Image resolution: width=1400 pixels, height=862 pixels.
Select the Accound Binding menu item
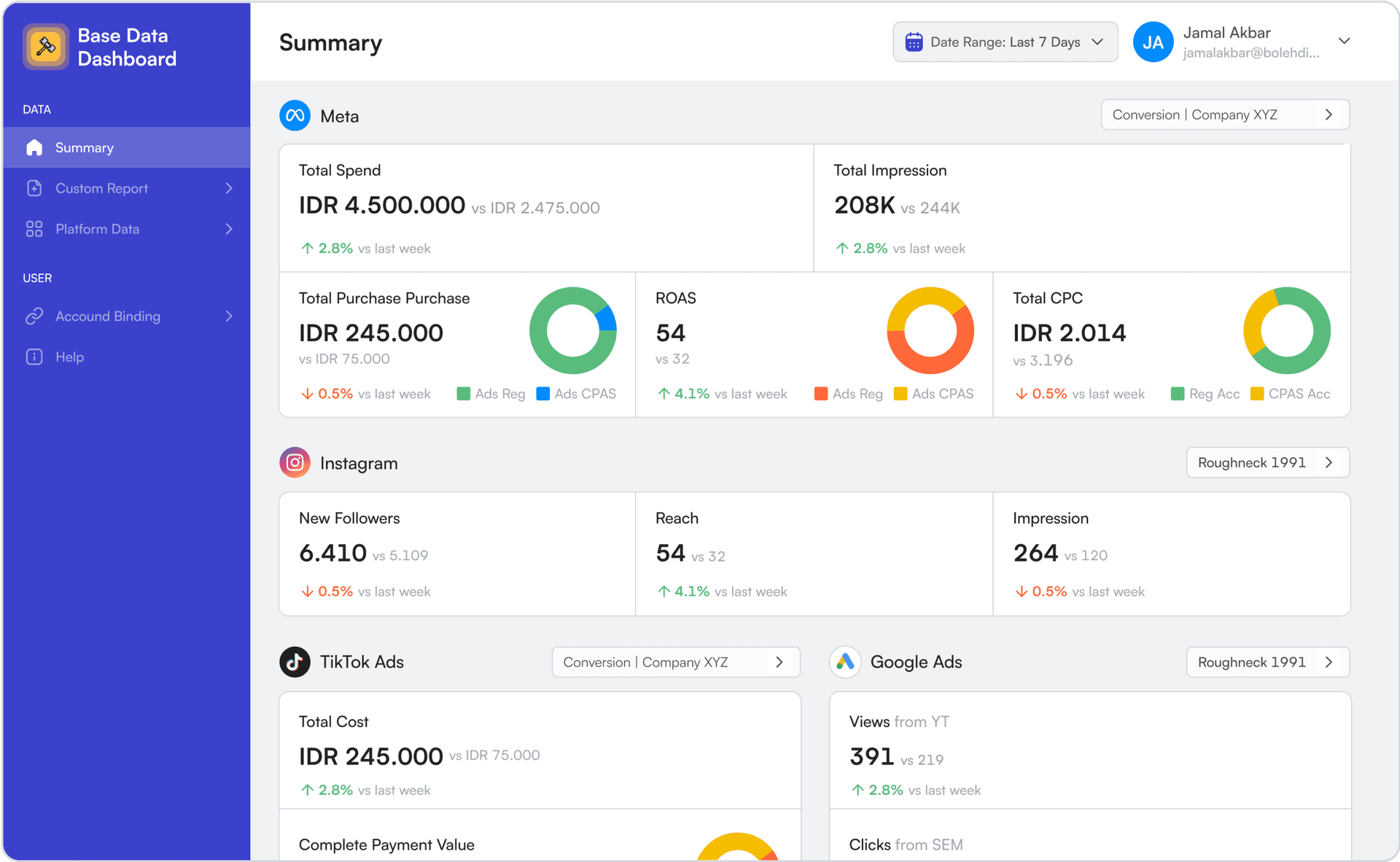click(127, 316)
